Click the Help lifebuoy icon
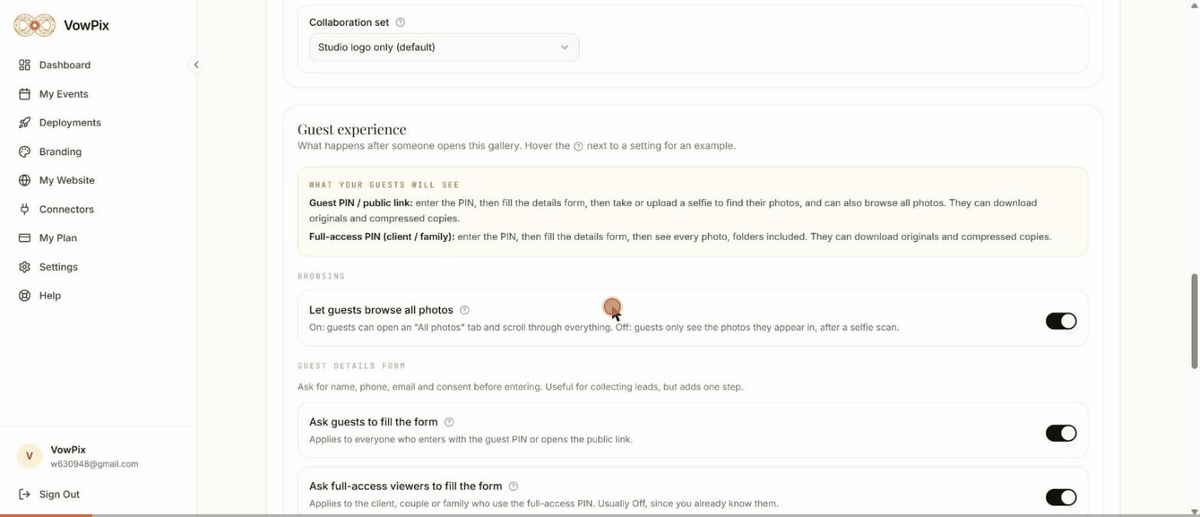 [x=25, y=296]
